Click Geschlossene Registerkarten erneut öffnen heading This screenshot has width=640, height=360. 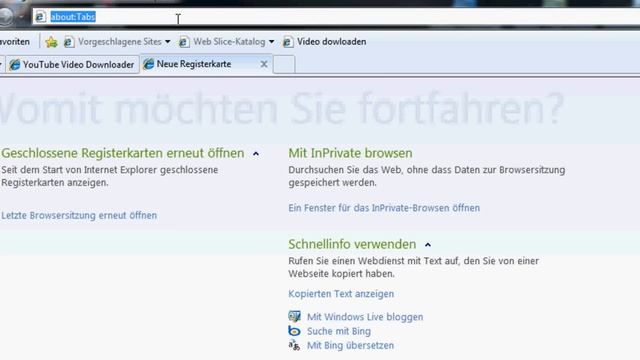tap(123, 153)
